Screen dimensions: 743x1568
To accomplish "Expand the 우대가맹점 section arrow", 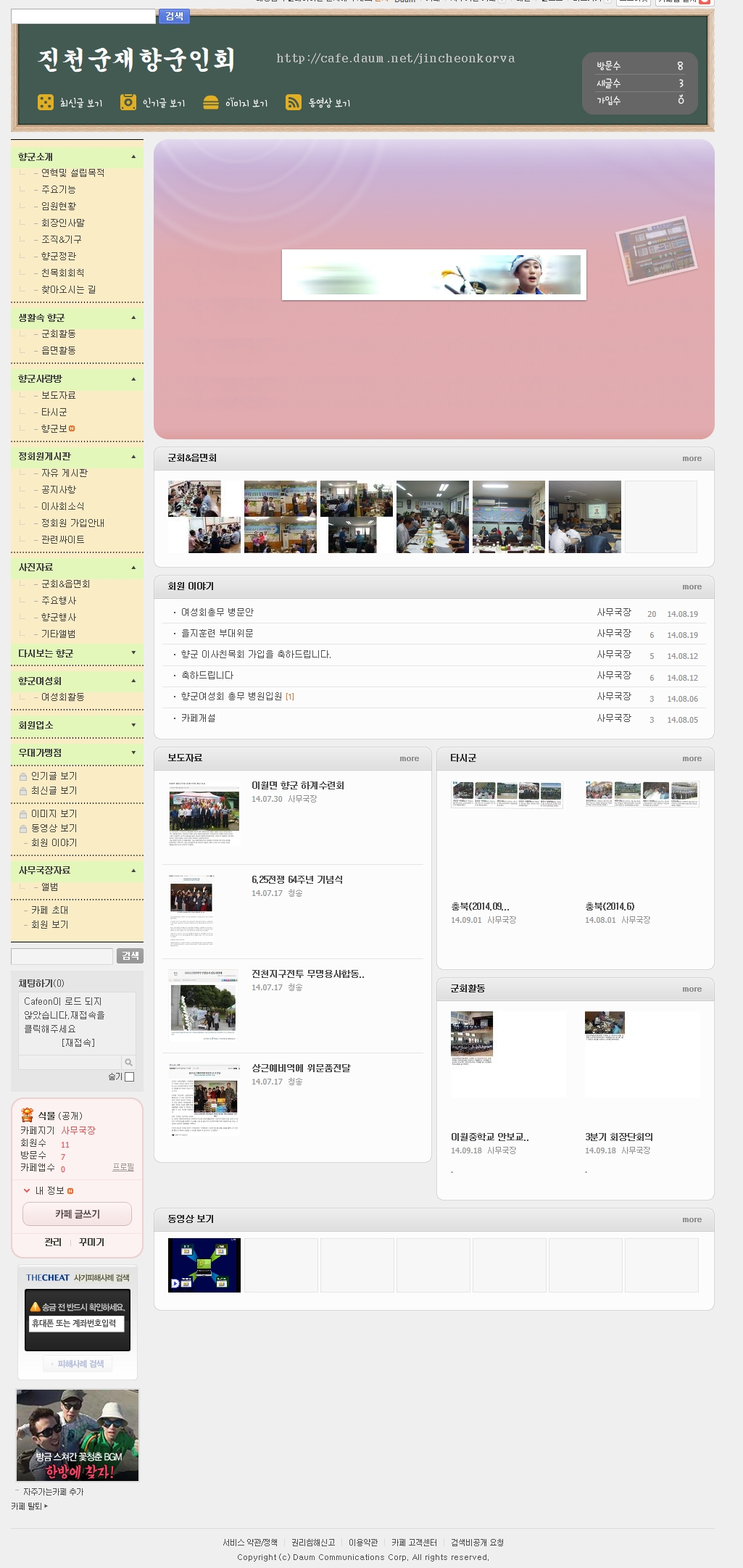I will coord(133,752).
